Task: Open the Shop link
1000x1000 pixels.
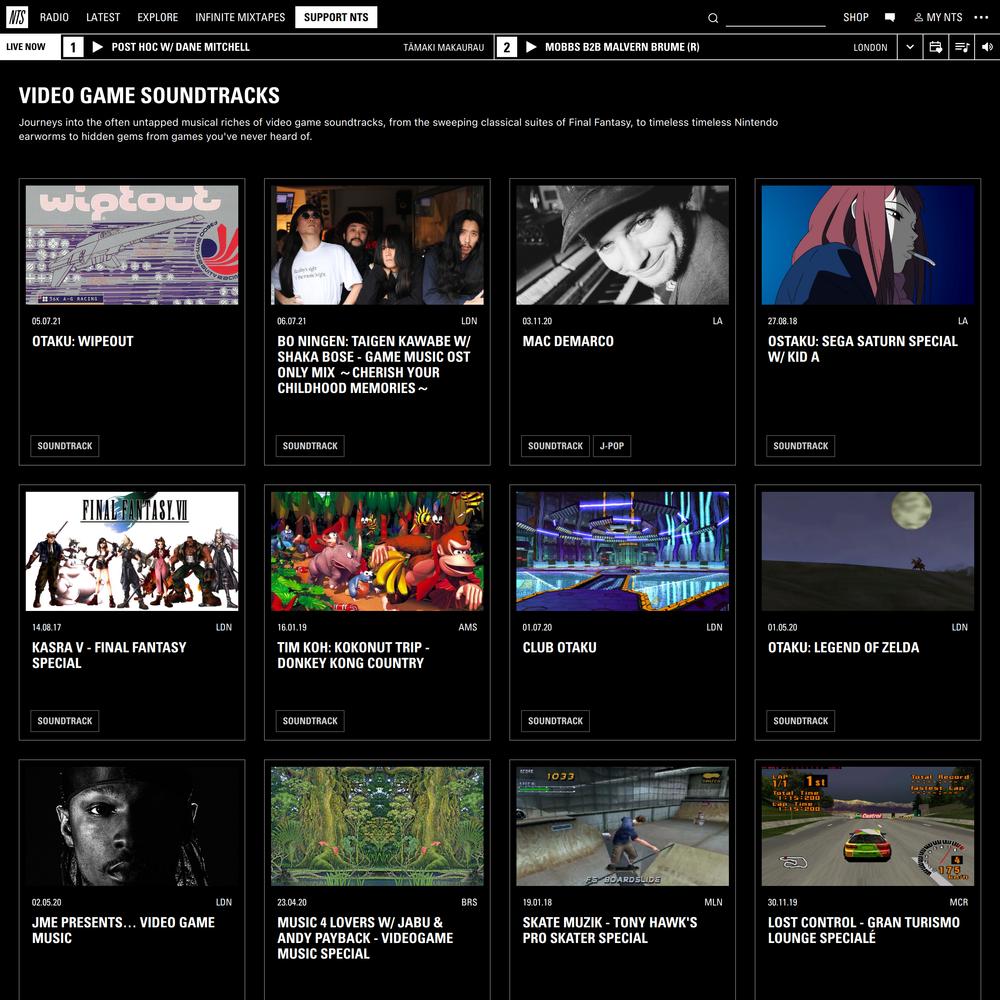Action: (856, 17)
